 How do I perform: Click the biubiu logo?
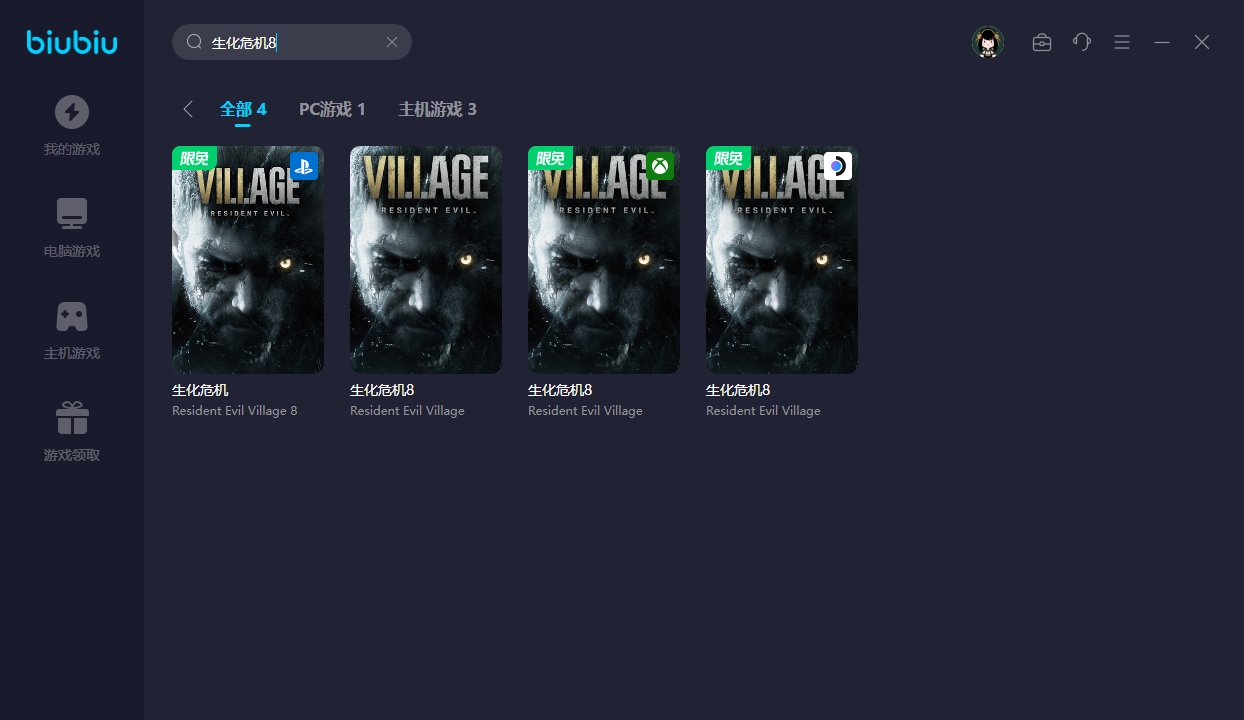72,42
